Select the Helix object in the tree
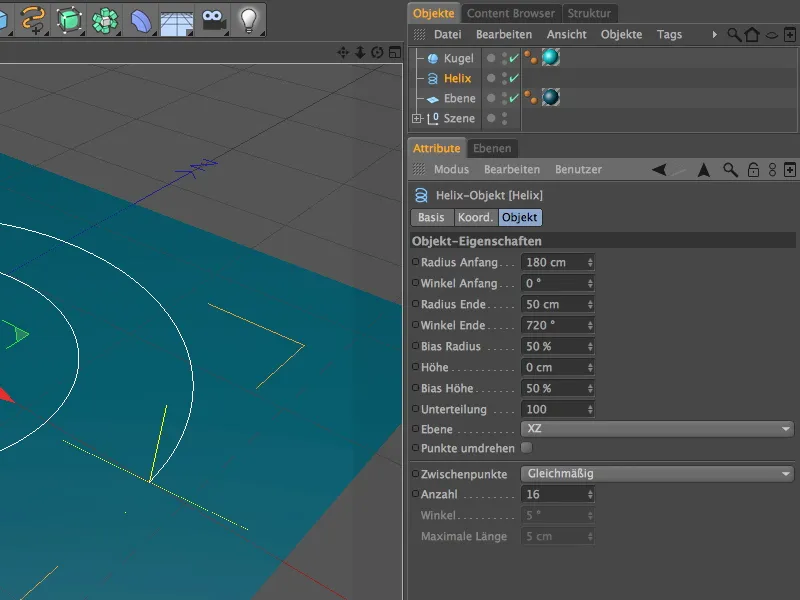This screenshot has width=800, height=600. [x=457, y=78]
